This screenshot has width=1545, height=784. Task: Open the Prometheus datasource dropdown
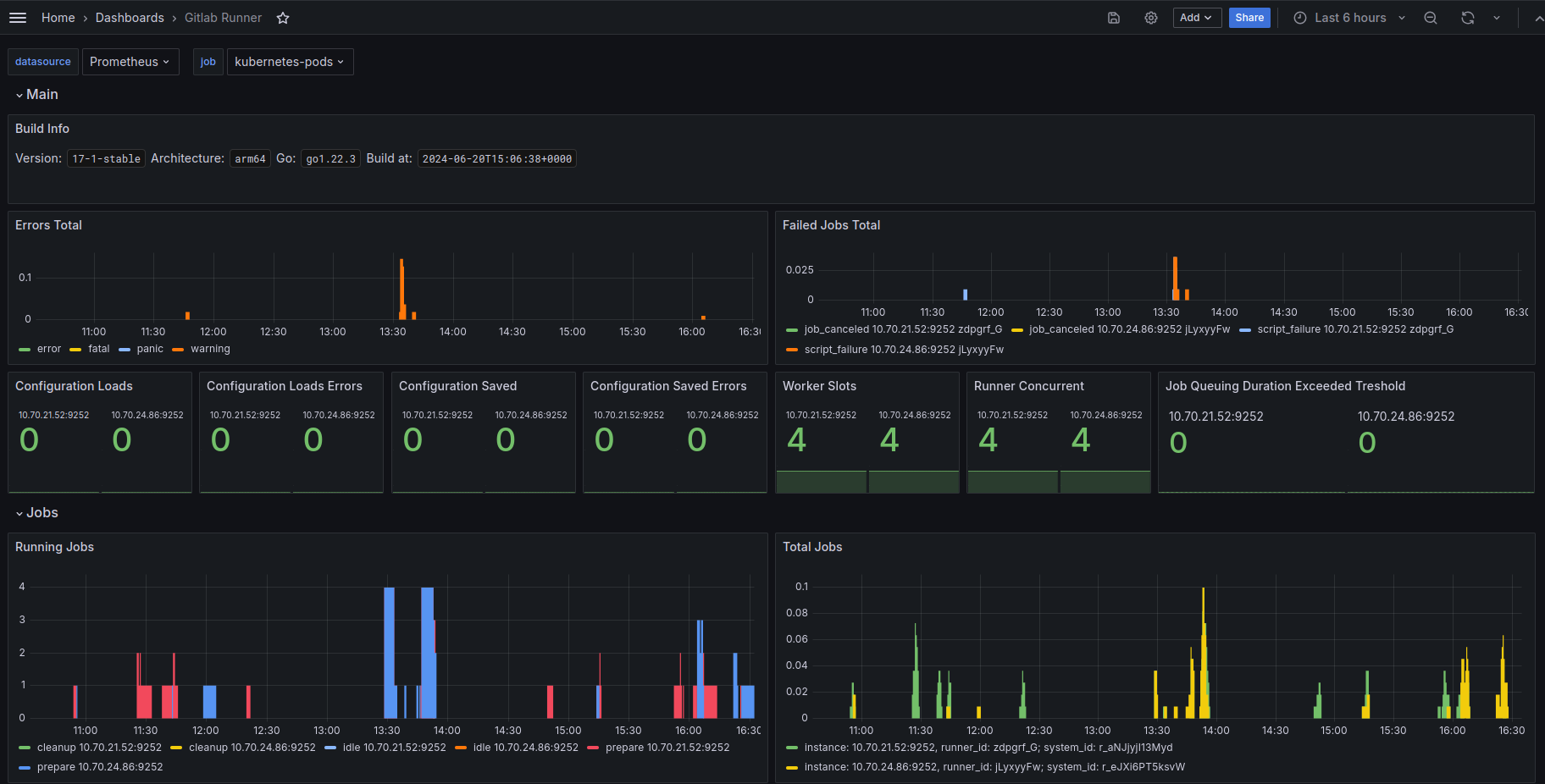pos(130,62)
